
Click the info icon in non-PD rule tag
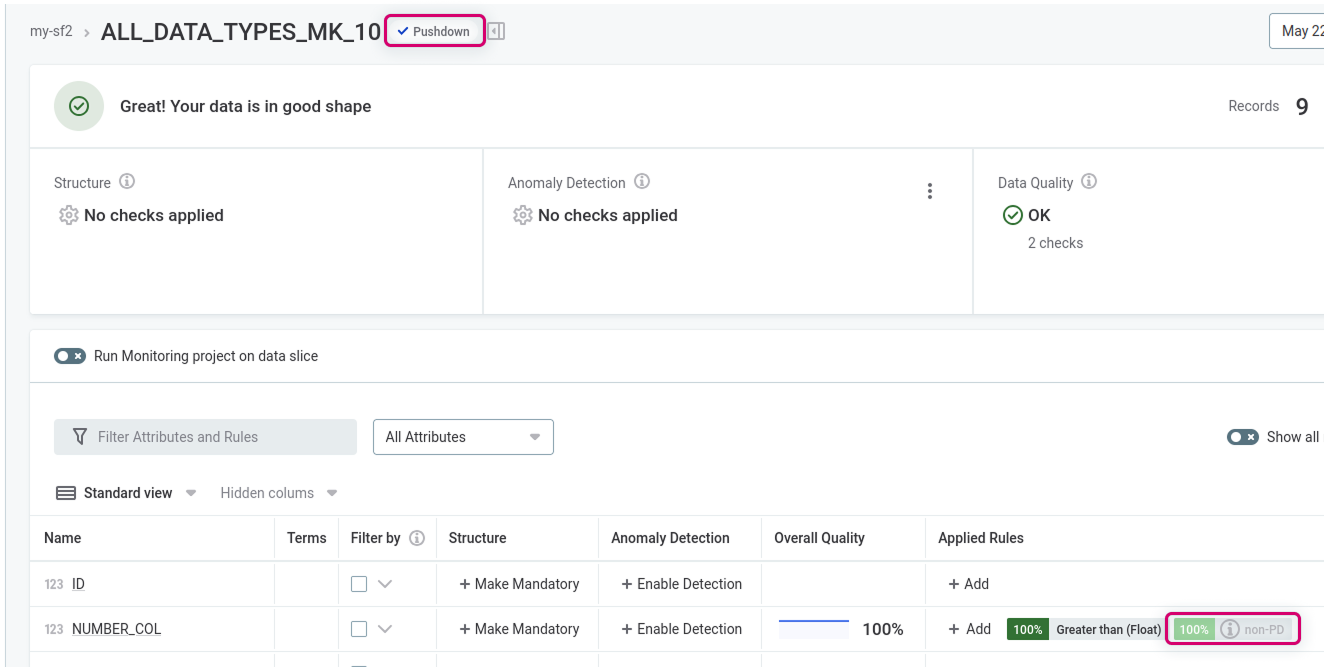pos(1230,629)
